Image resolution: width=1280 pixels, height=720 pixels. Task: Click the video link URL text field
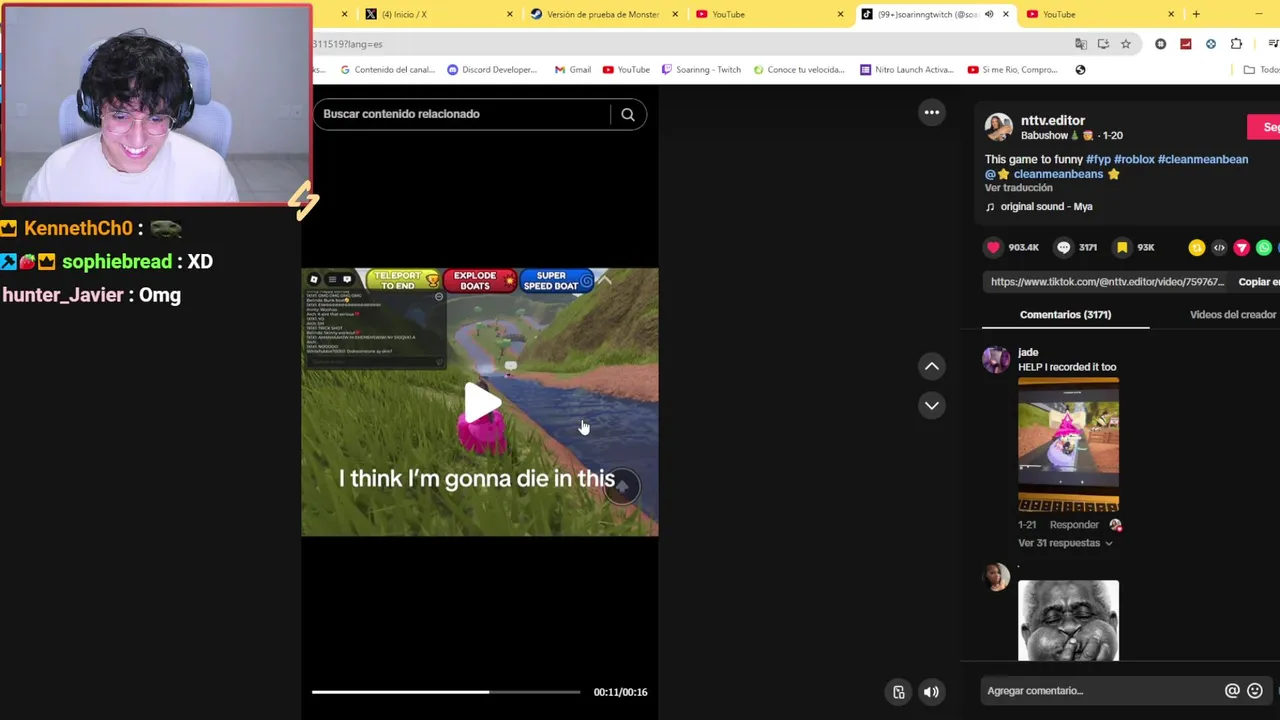pyautogui.click(x=1107, y=282)
